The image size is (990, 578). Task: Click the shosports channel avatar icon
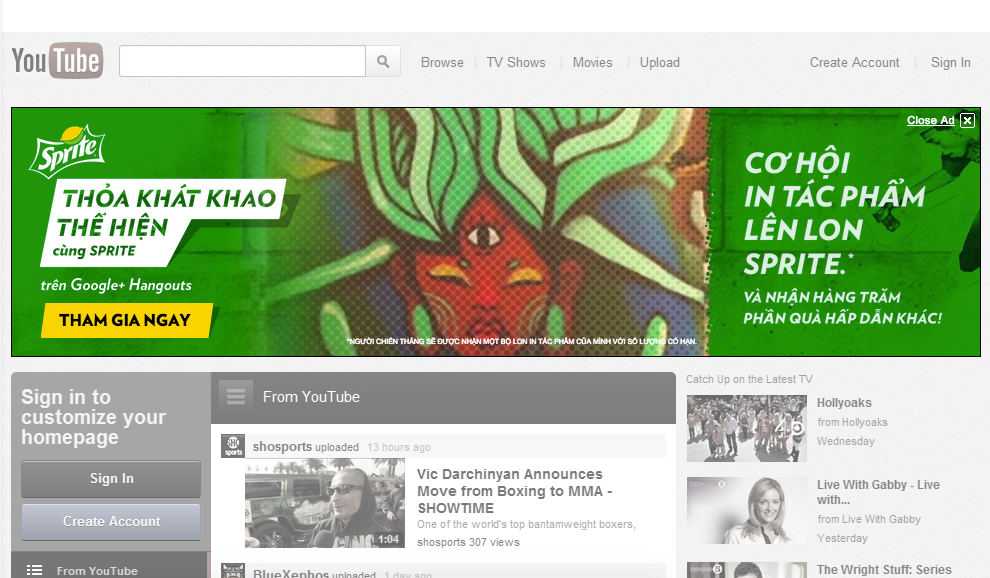[233, 446]
